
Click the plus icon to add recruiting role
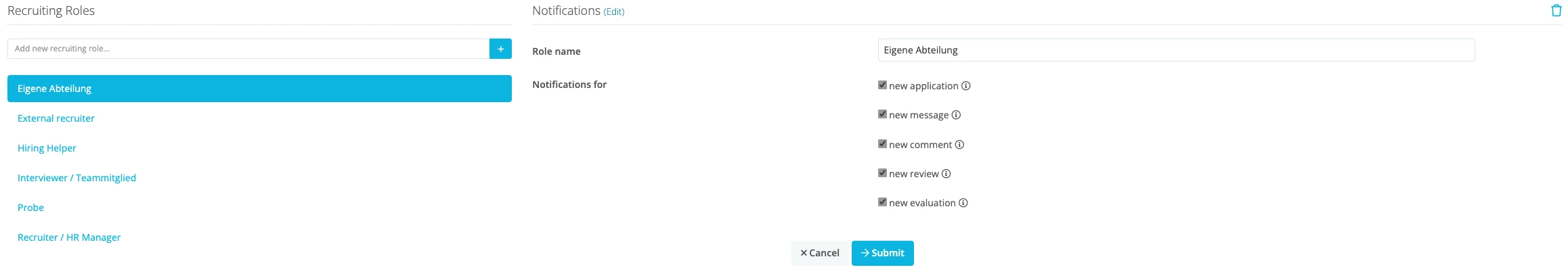click(500, 49)
